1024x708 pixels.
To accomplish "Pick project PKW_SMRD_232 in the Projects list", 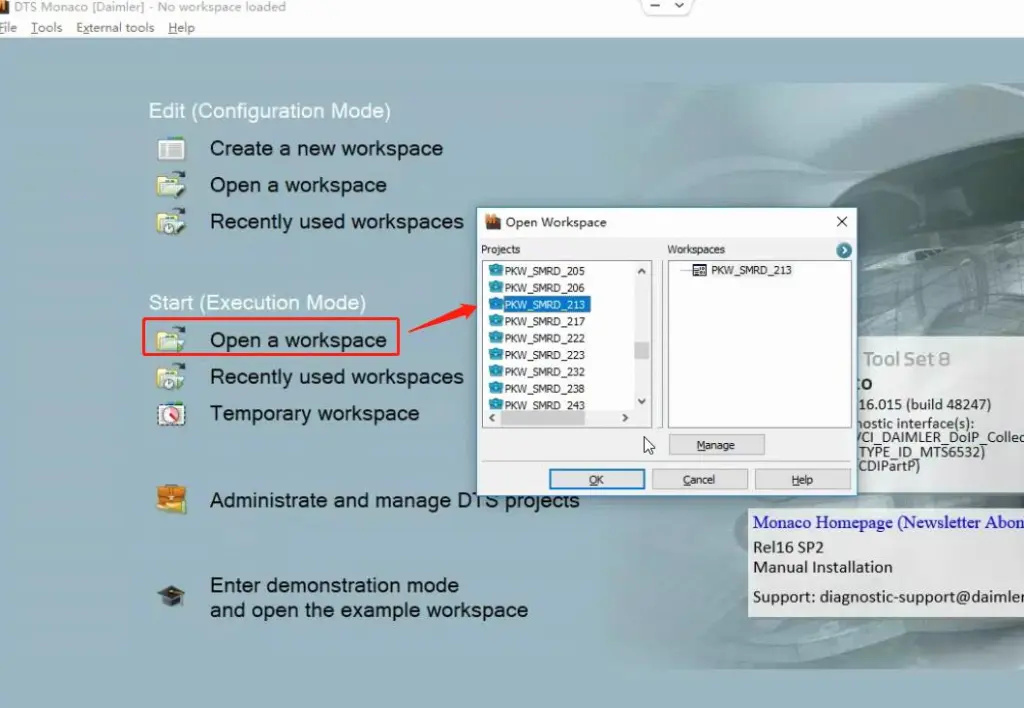I will tap(544, 372).
